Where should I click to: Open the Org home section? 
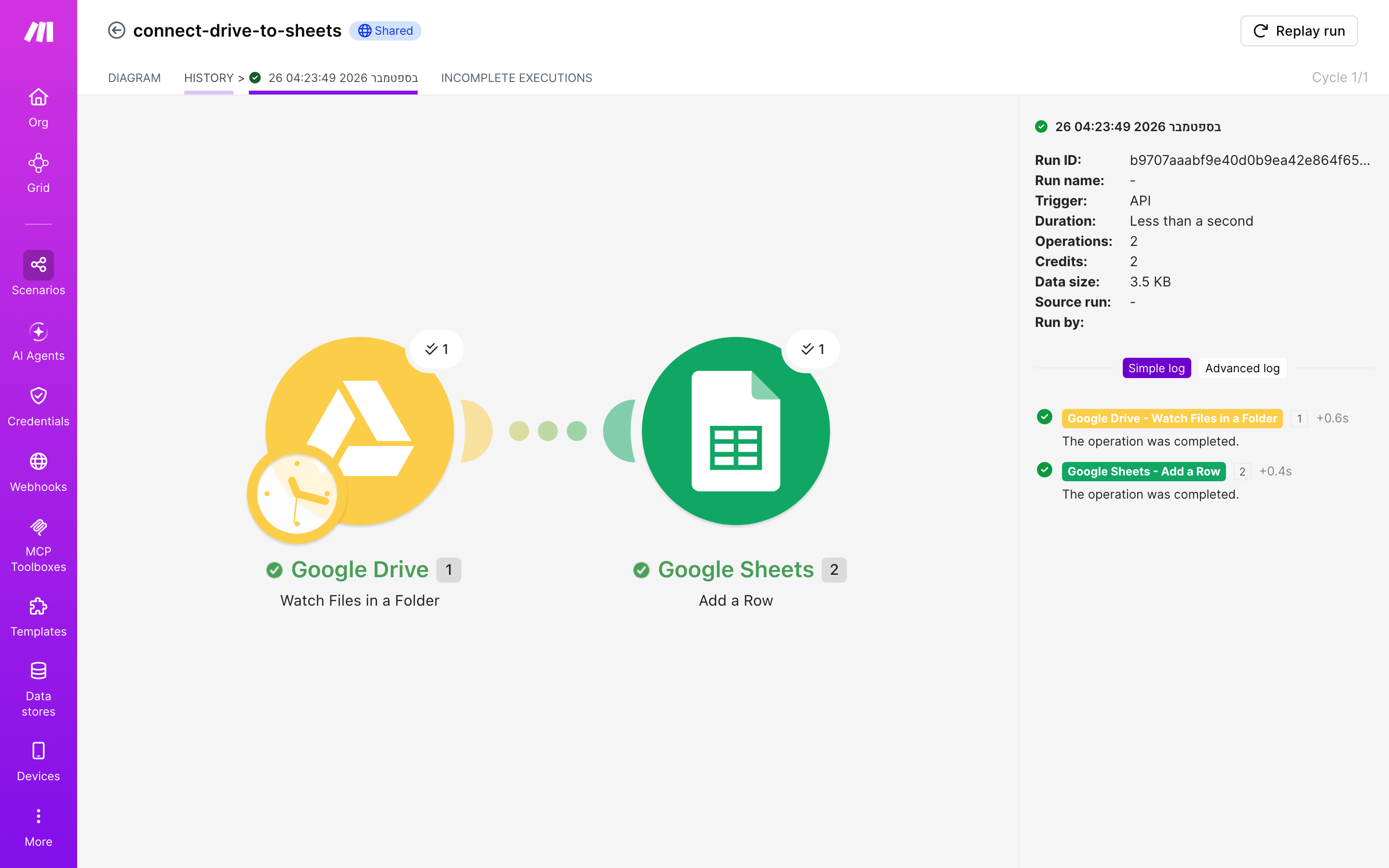coord(39,108)
